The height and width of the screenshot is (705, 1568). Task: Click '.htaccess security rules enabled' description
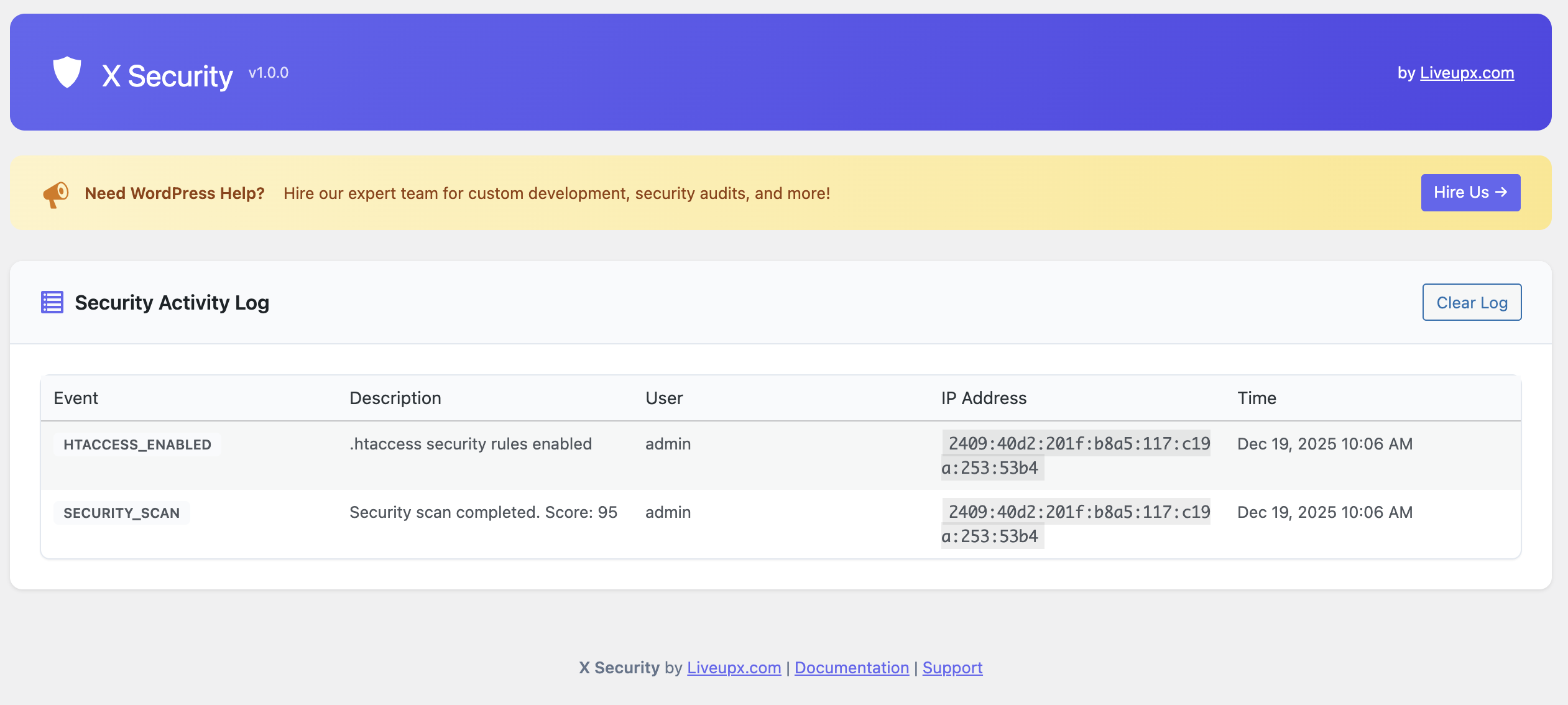click(471, 444)
